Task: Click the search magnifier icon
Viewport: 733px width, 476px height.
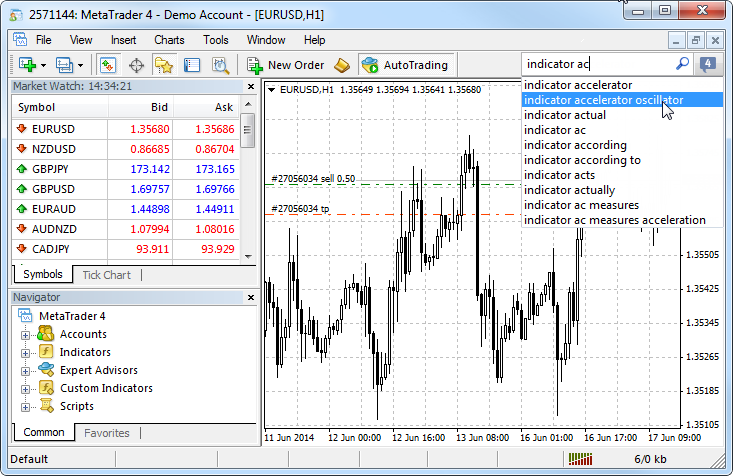Action: (x=683, y=64)
